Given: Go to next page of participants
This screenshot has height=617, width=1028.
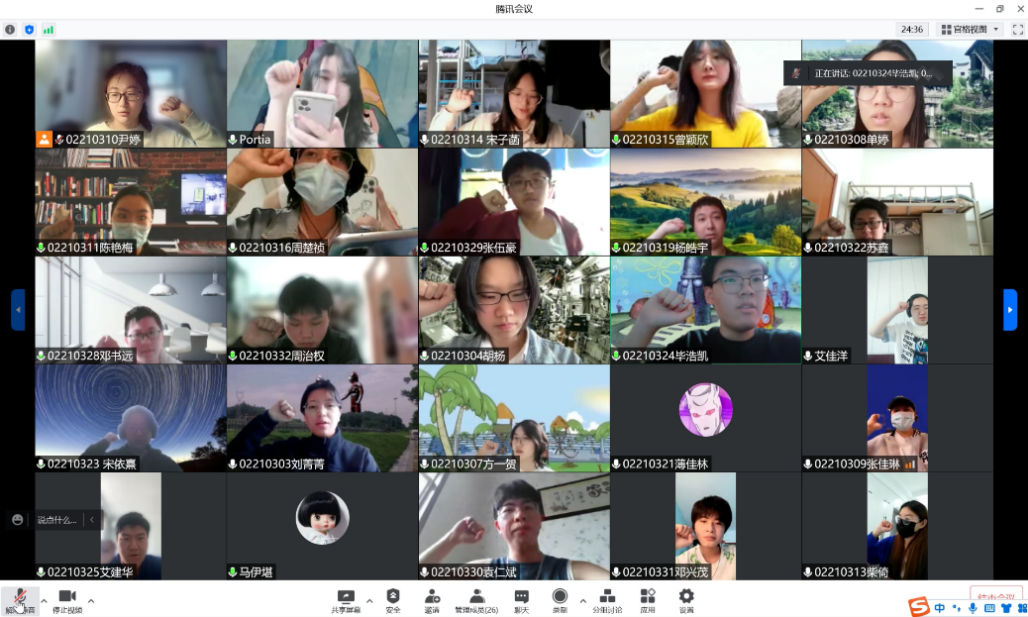Looking at the screenshot, I should 1010,310.
